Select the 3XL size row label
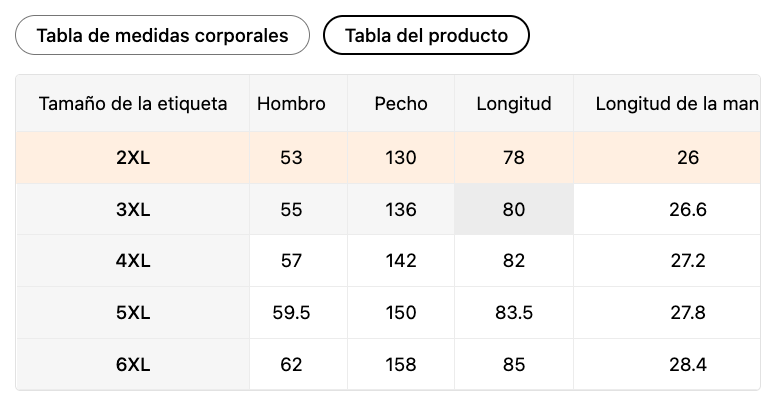The image size is (784, 420). tap(133, 210)
